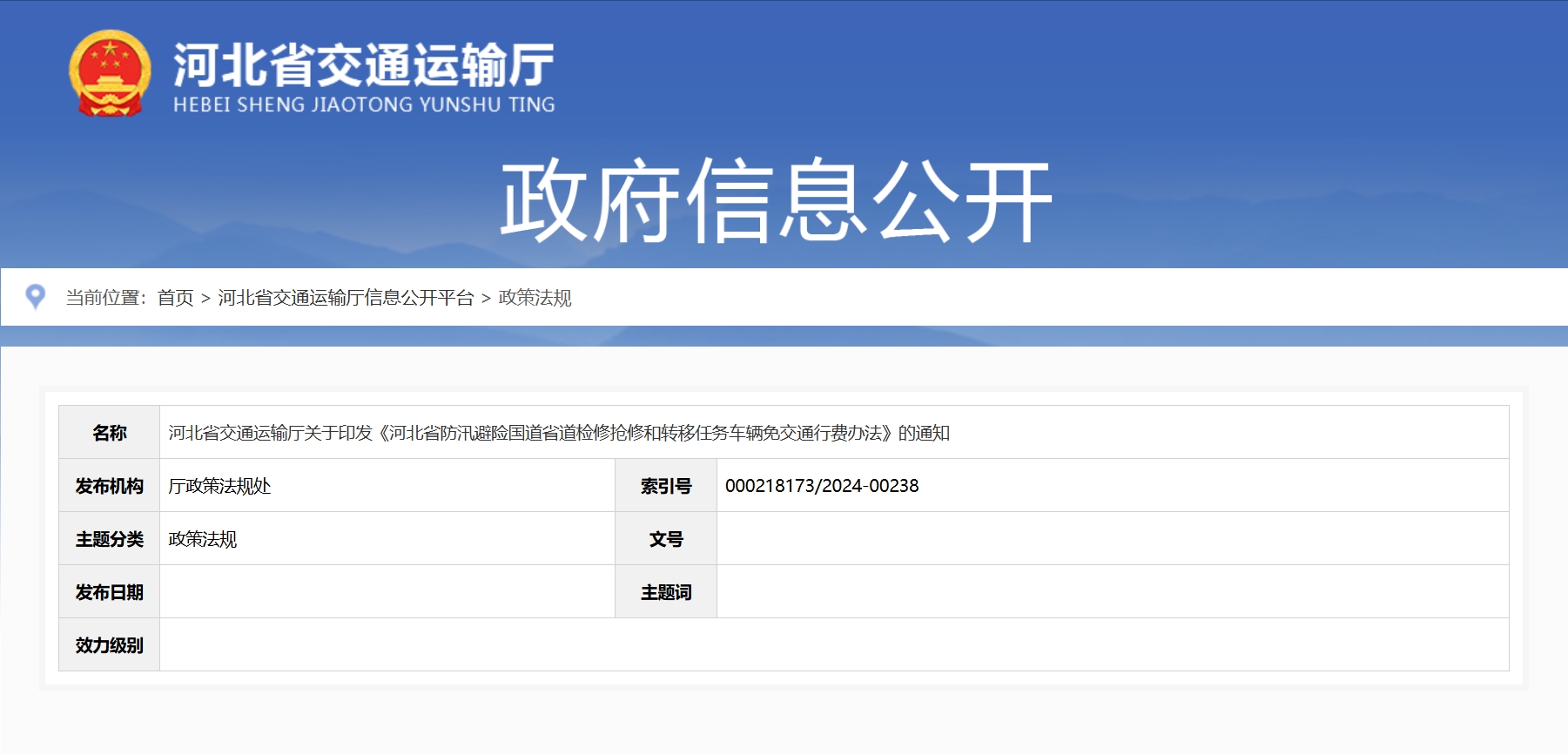
Task: Click the 当前位置 label
Action: (x=105, y=298)
